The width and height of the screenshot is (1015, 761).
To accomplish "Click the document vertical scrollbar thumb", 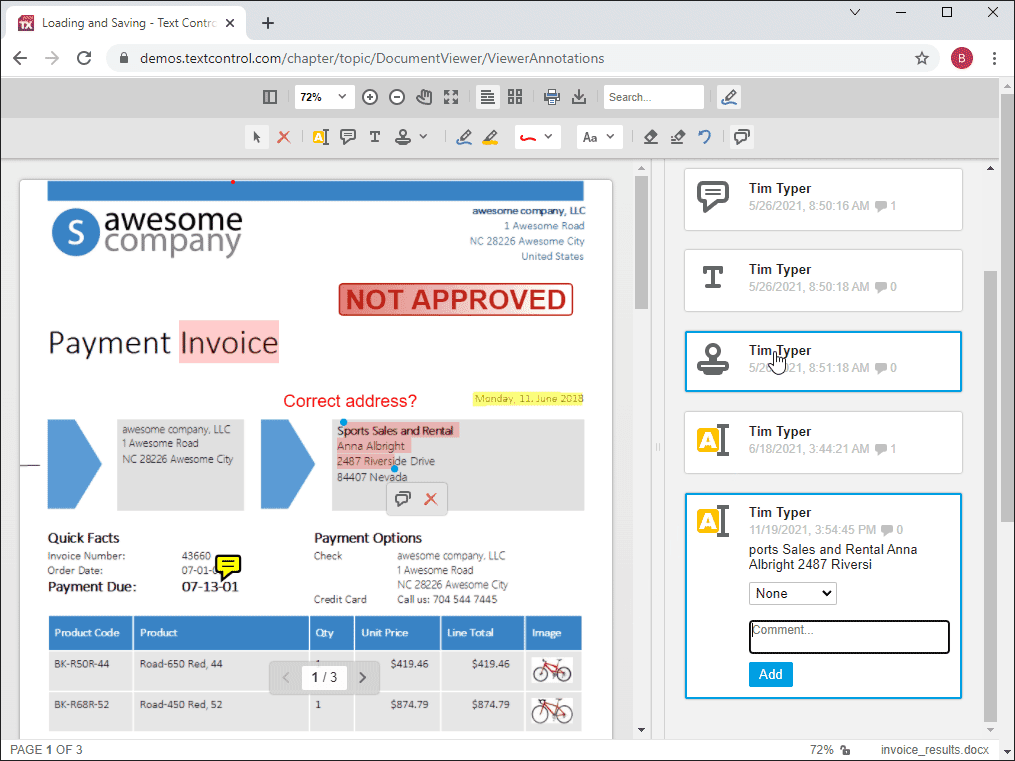I will (641, 242).
